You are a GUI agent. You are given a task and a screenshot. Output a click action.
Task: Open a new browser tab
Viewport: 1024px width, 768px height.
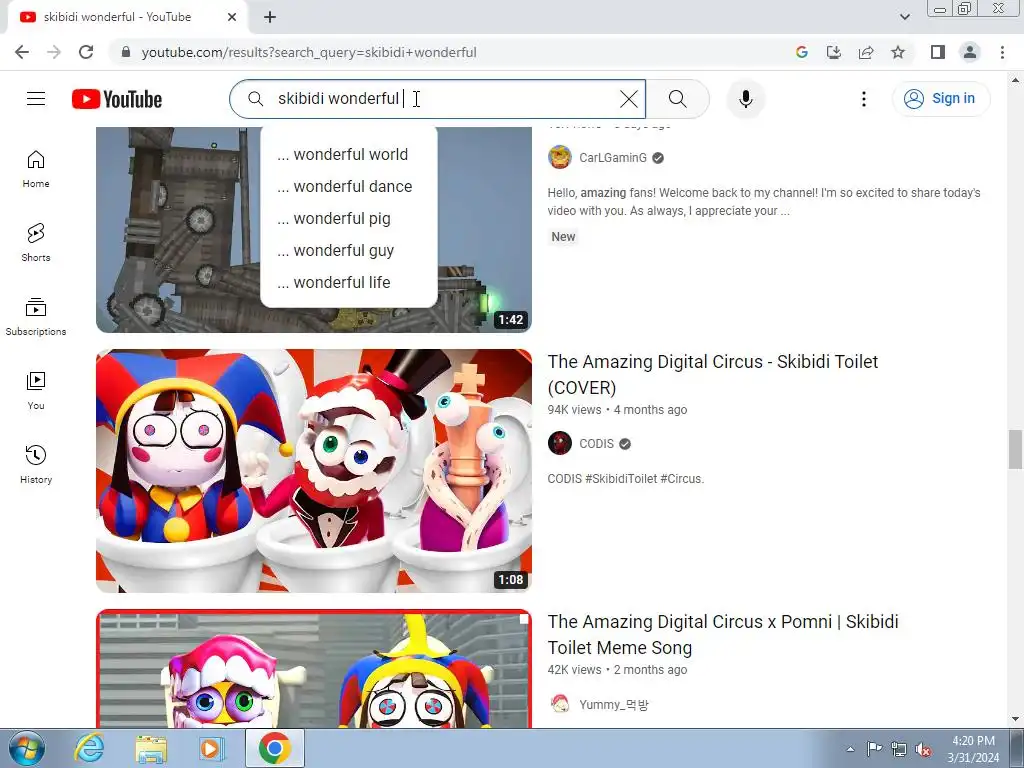(x=270, y=17)
